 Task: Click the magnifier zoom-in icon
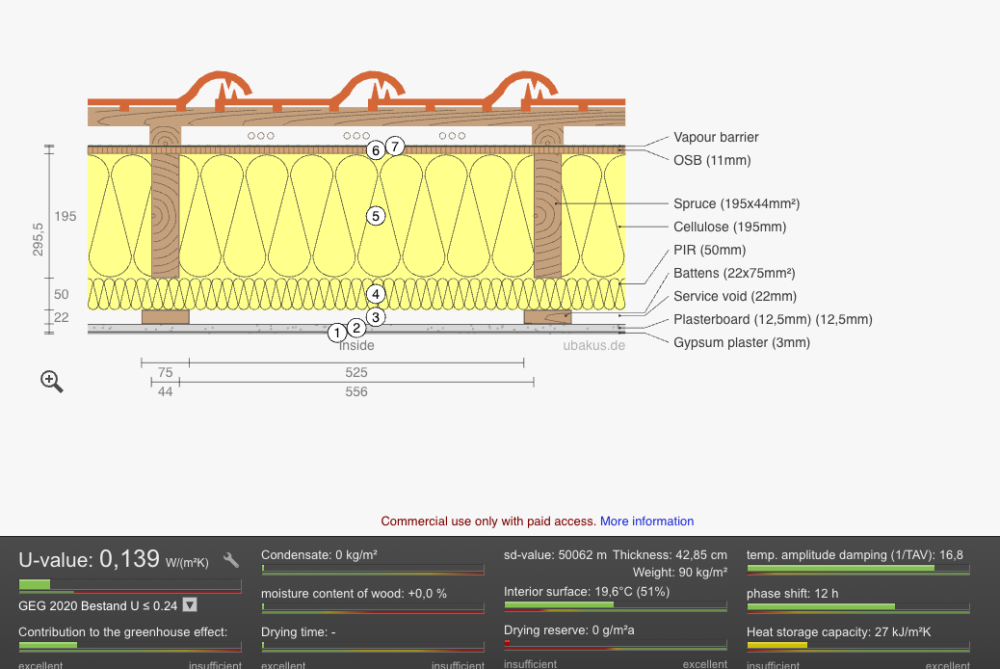click(x=52, y=381)
